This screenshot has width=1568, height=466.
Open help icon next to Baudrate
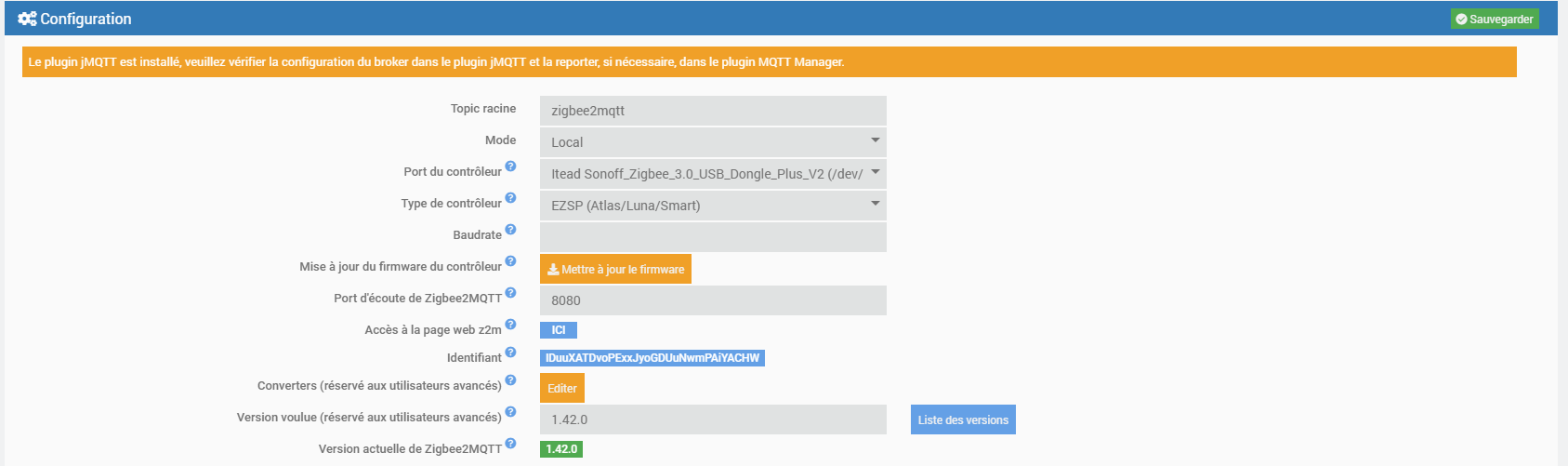coord(510,230)
